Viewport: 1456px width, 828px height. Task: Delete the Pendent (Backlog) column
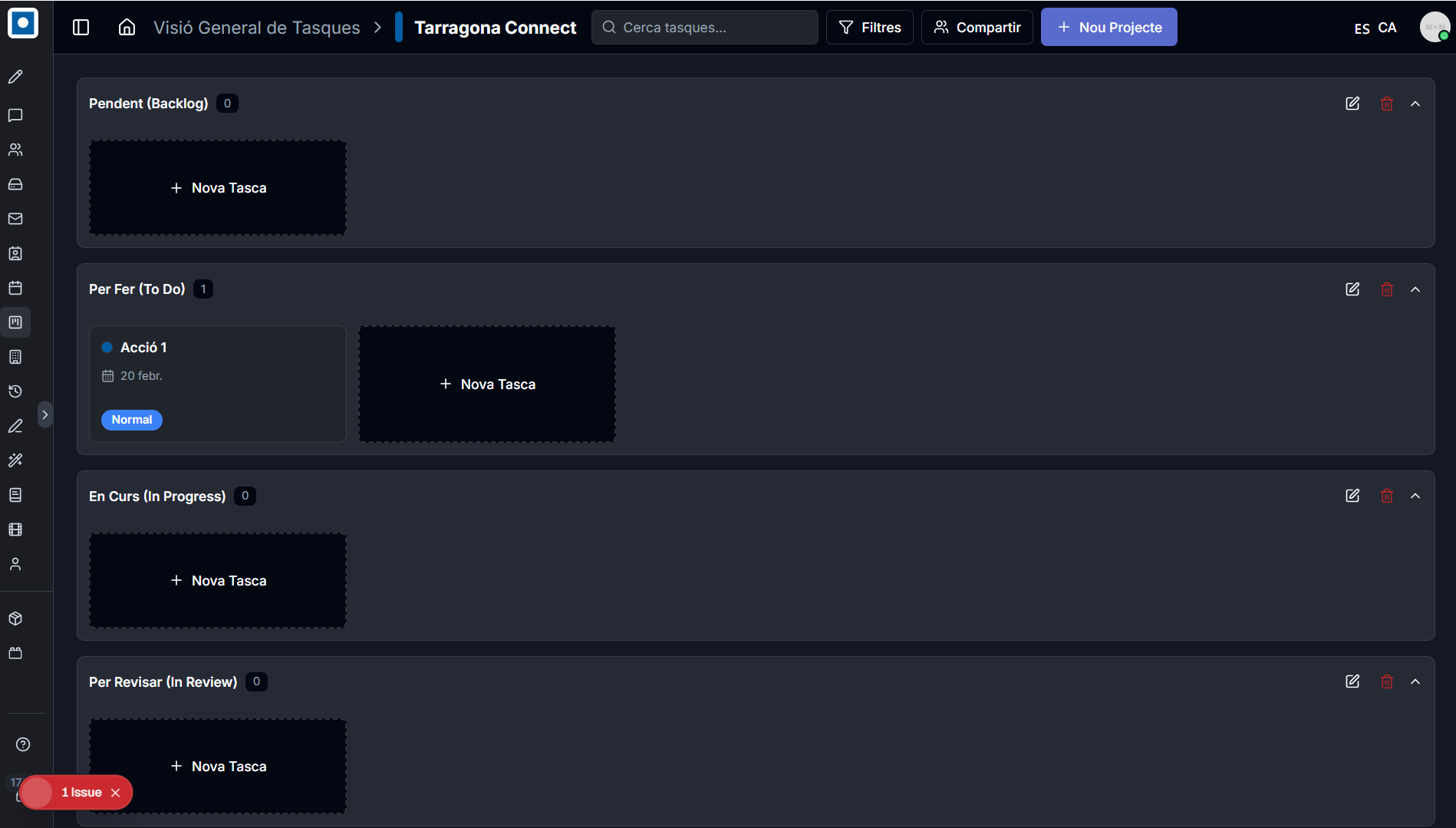[1387, 104]
